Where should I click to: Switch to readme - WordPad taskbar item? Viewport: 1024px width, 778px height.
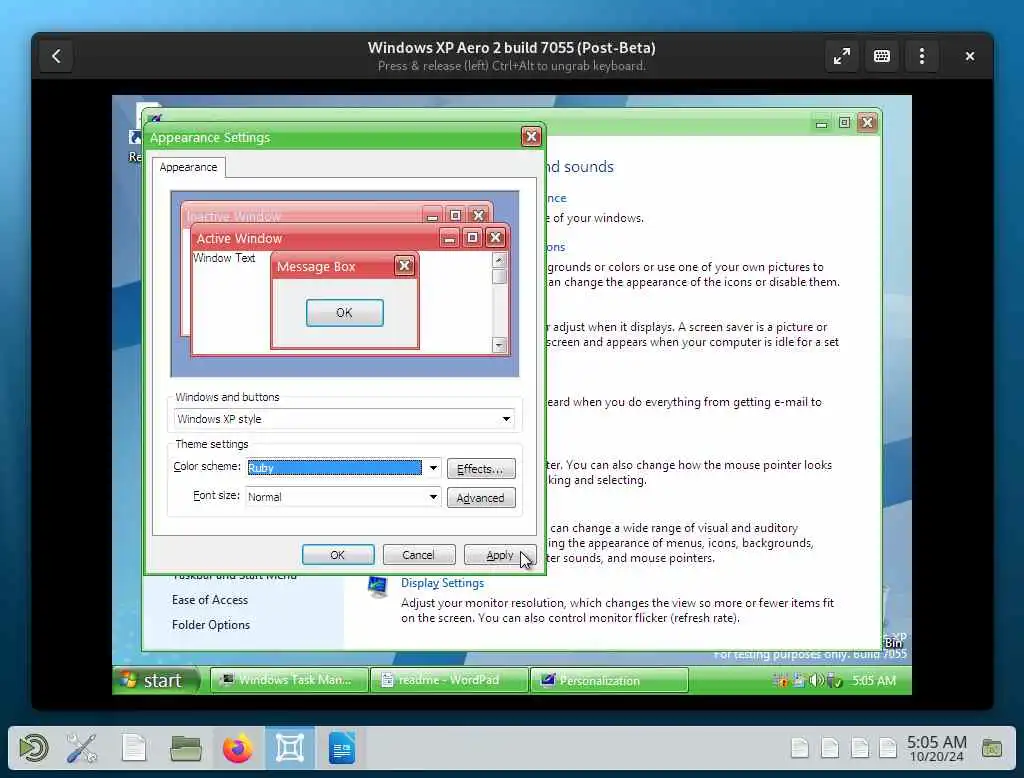coord(448,680)
